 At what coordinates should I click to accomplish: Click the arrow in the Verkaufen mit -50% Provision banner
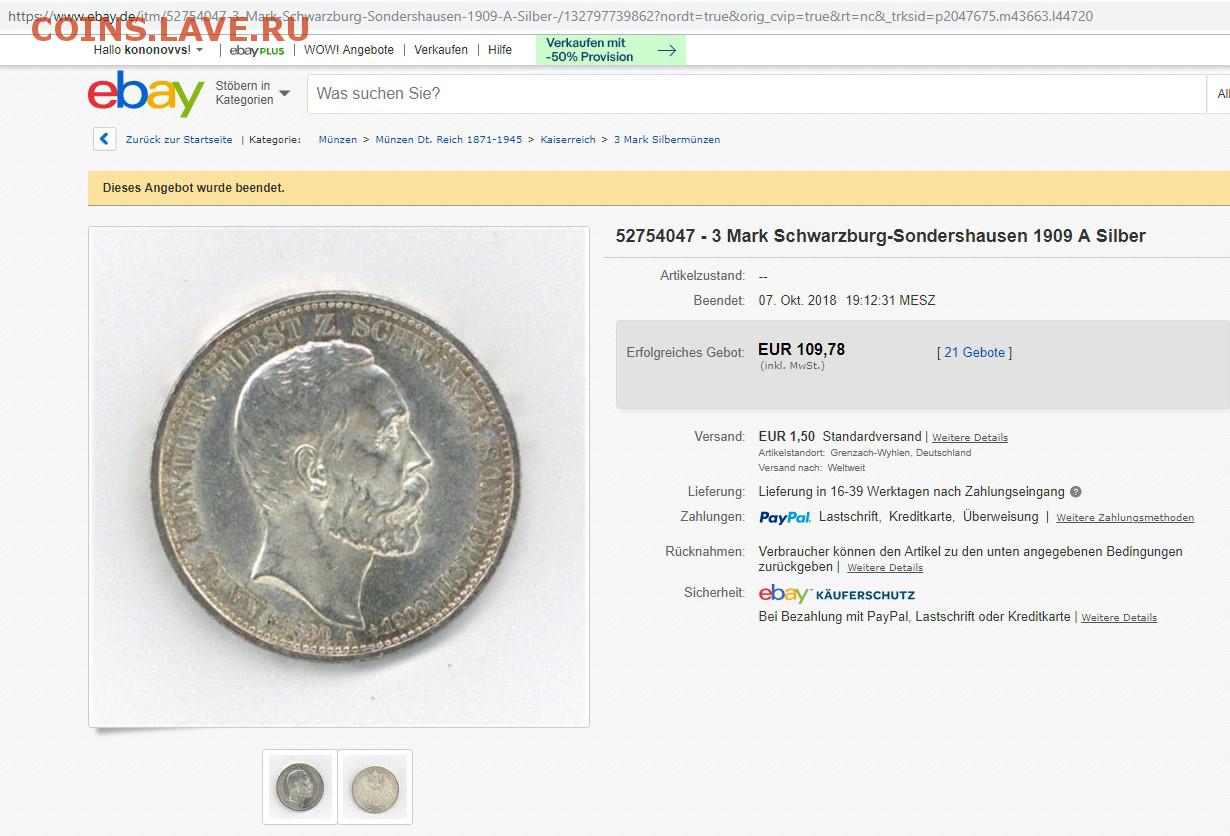(666, 50)
